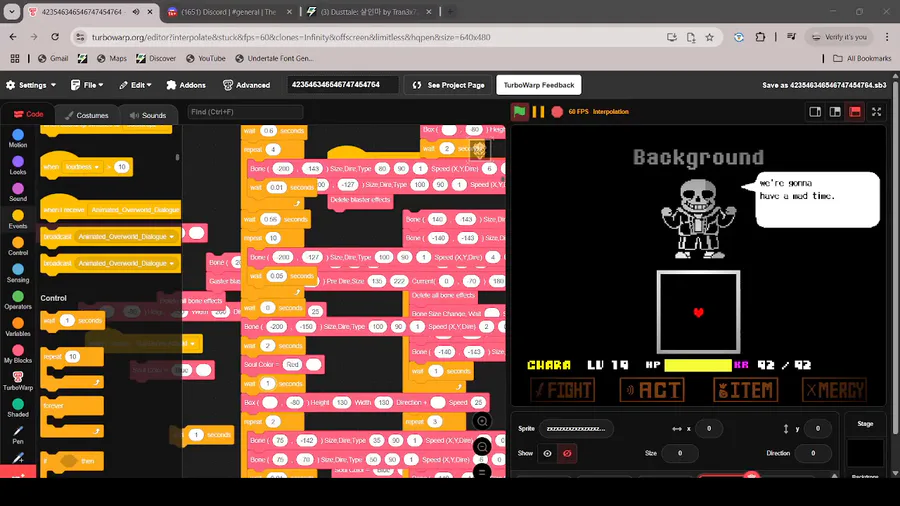The width and height of the screenshot is (900, 506).
Task: Click the forever palette block
Action: (72, 417)
